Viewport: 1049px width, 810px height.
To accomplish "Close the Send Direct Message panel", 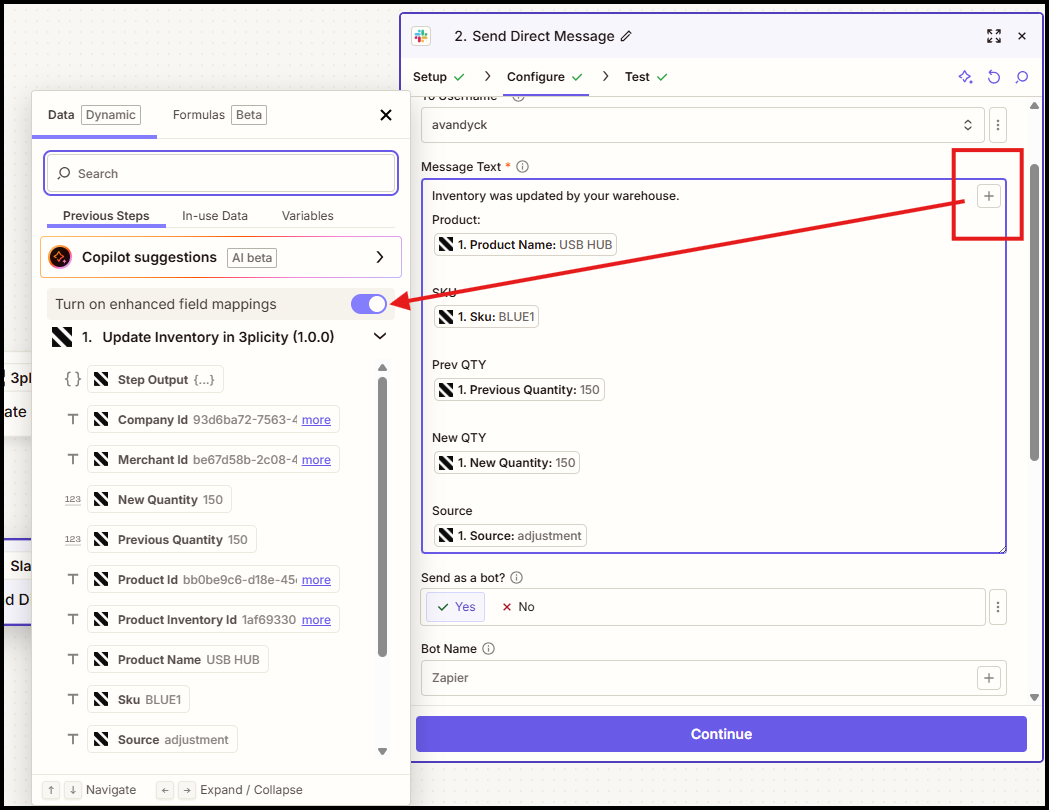I will [x=1022, y=36].
